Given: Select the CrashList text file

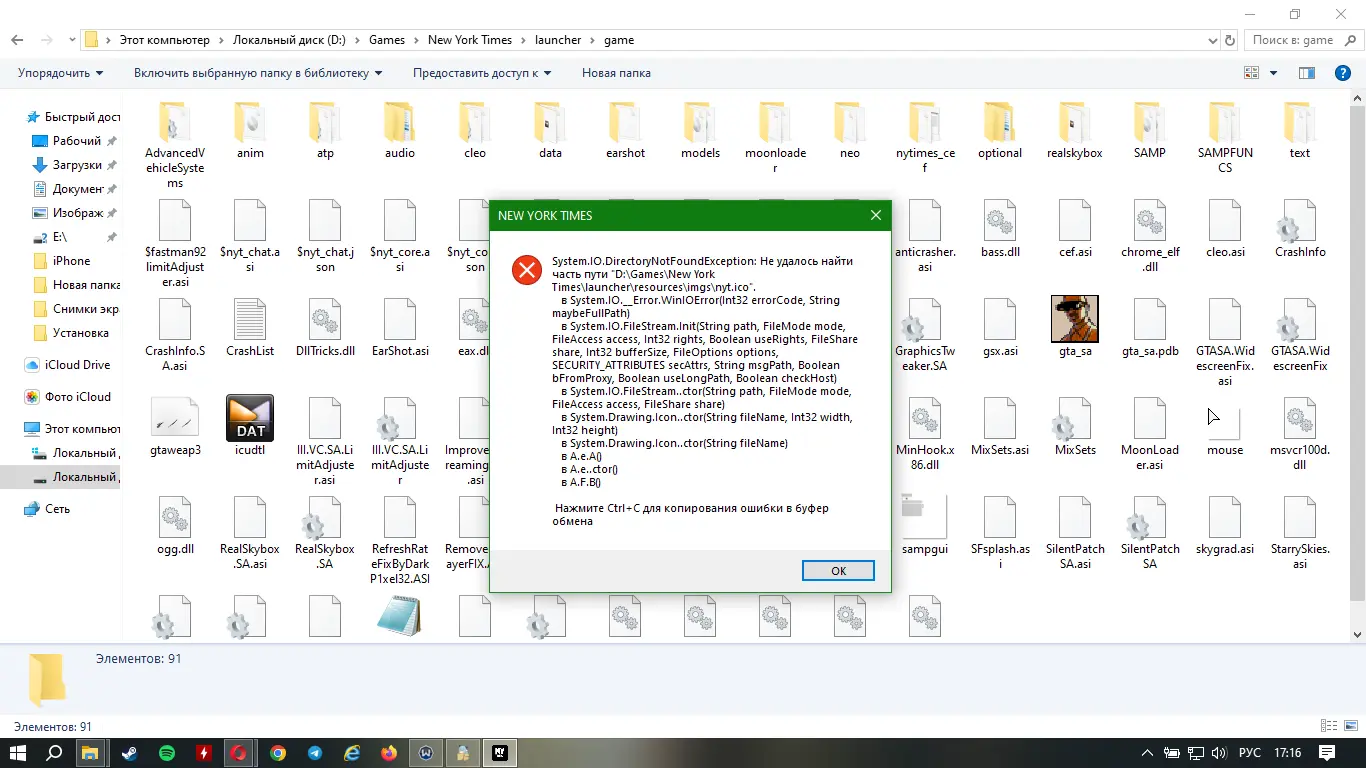Looking at the screenshot, I should [250, 320].
